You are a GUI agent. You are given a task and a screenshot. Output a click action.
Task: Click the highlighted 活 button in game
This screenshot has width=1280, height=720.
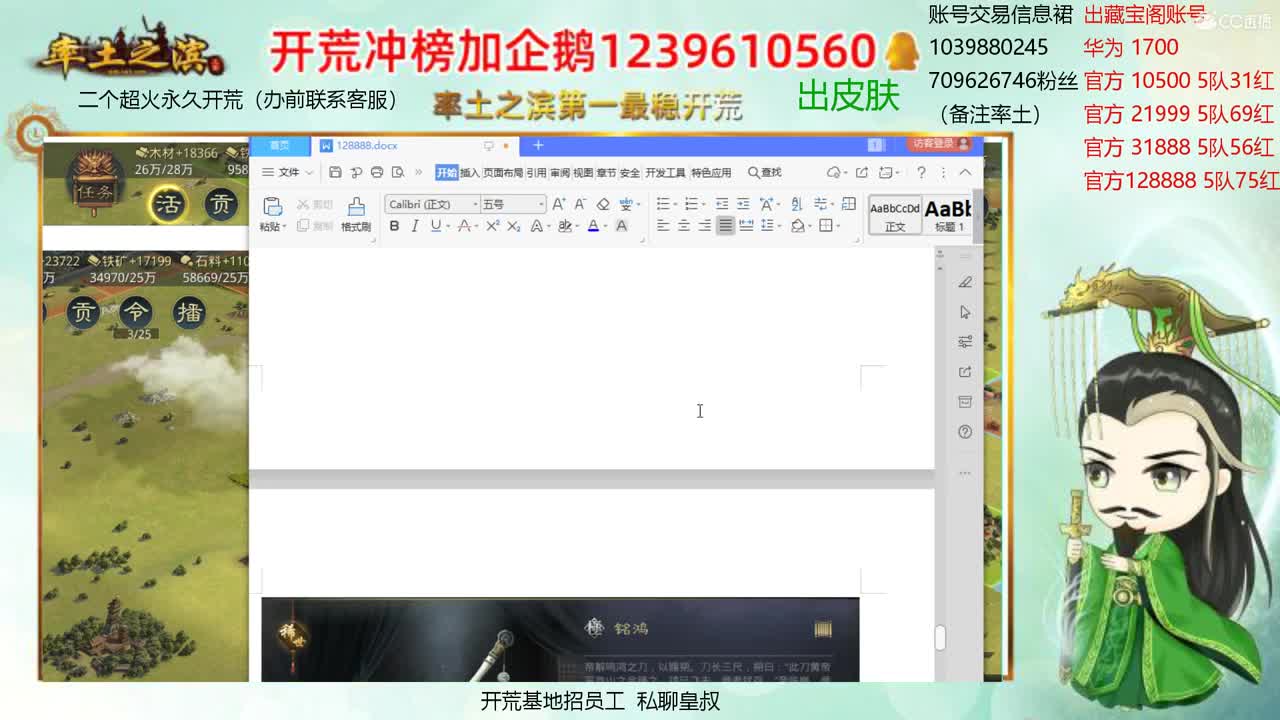point(168,205)
